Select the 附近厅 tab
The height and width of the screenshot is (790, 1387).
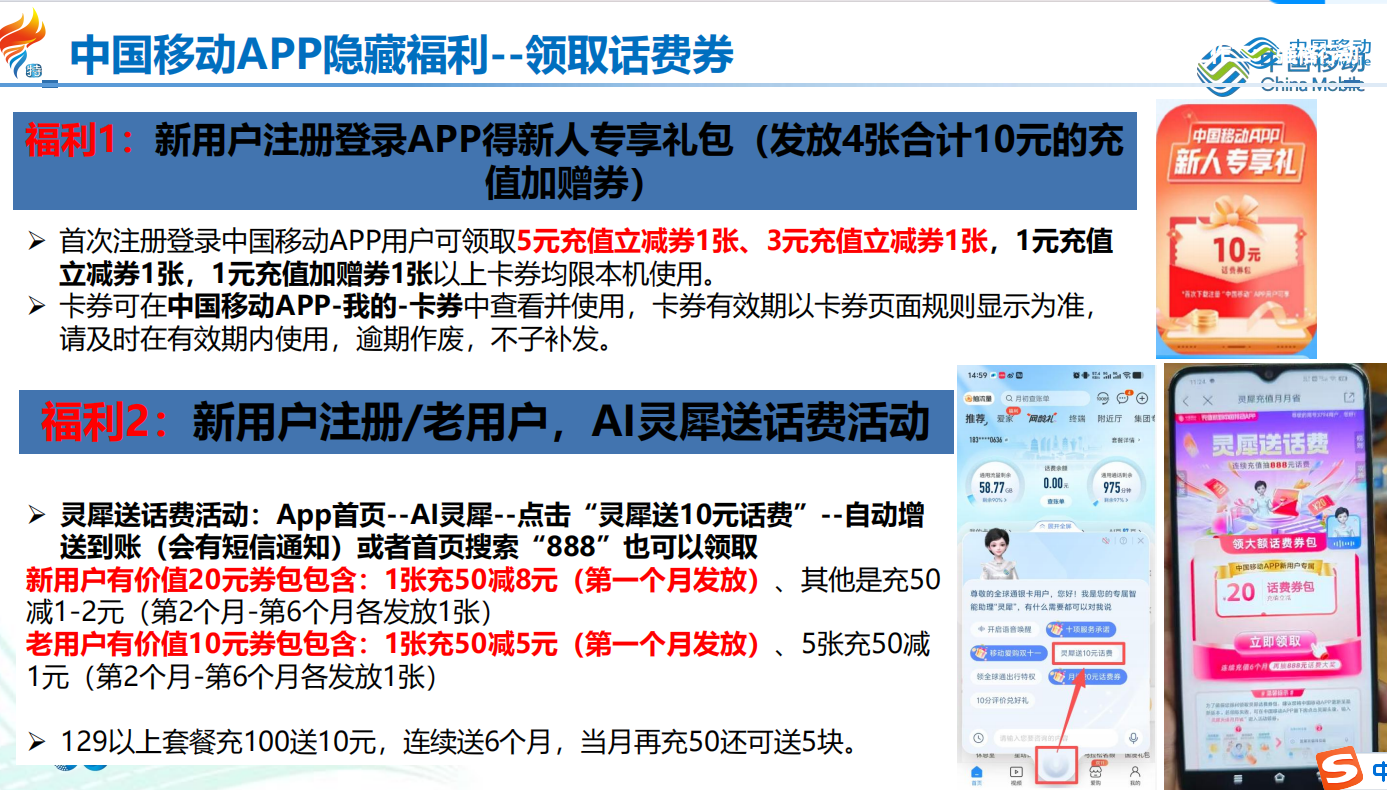point(1108,419)
